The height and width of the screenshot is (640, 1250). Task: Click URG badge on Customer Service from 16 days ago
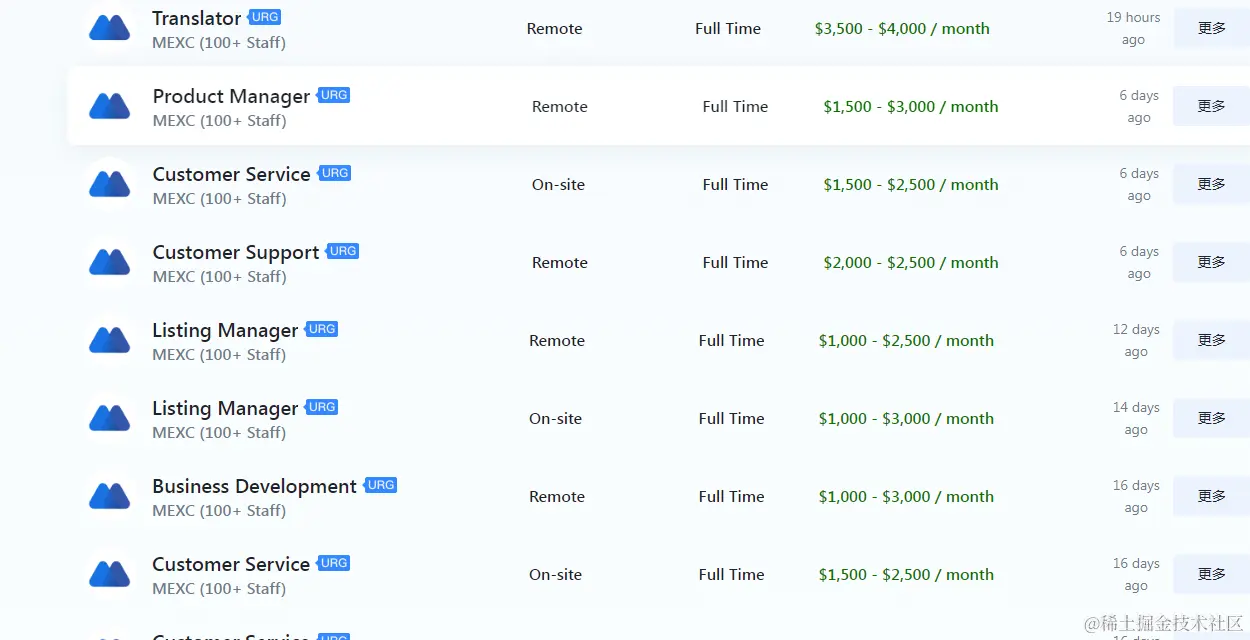(333, 563)
